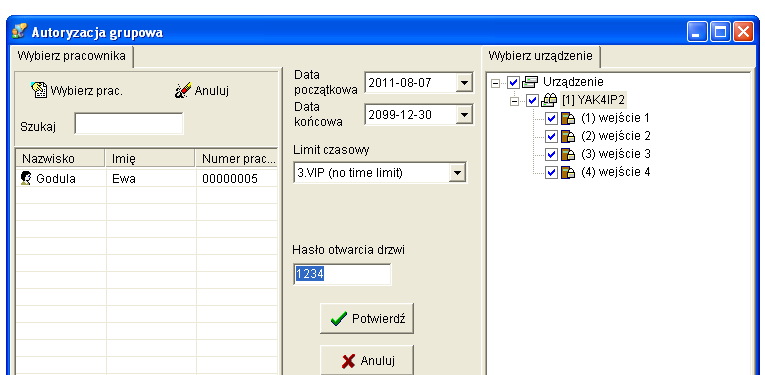Click the YAK4IP2 controller icon

(549, 100)
